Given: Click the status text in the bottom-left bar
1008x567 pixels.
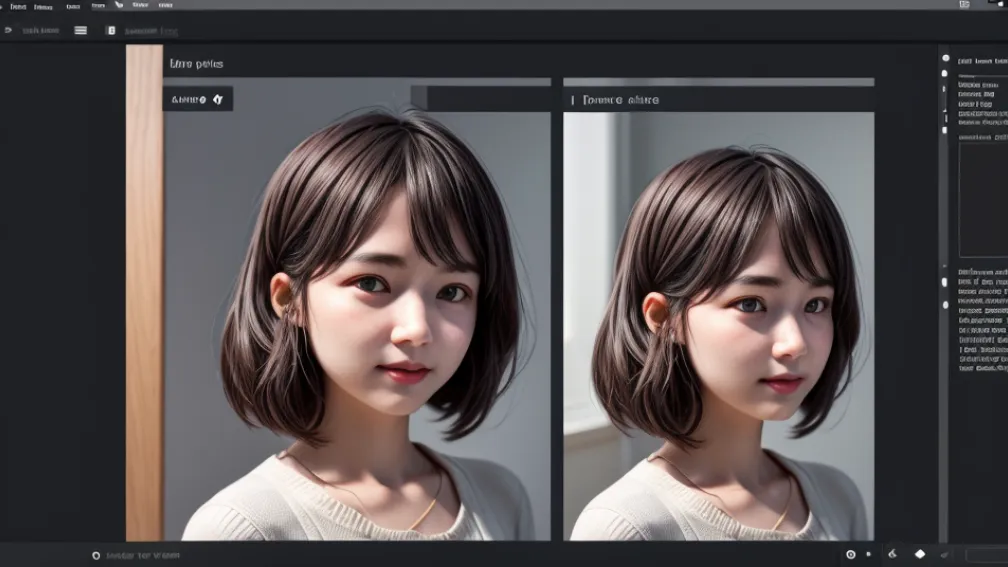Looking at the screenshot, I should coord(143,555).
